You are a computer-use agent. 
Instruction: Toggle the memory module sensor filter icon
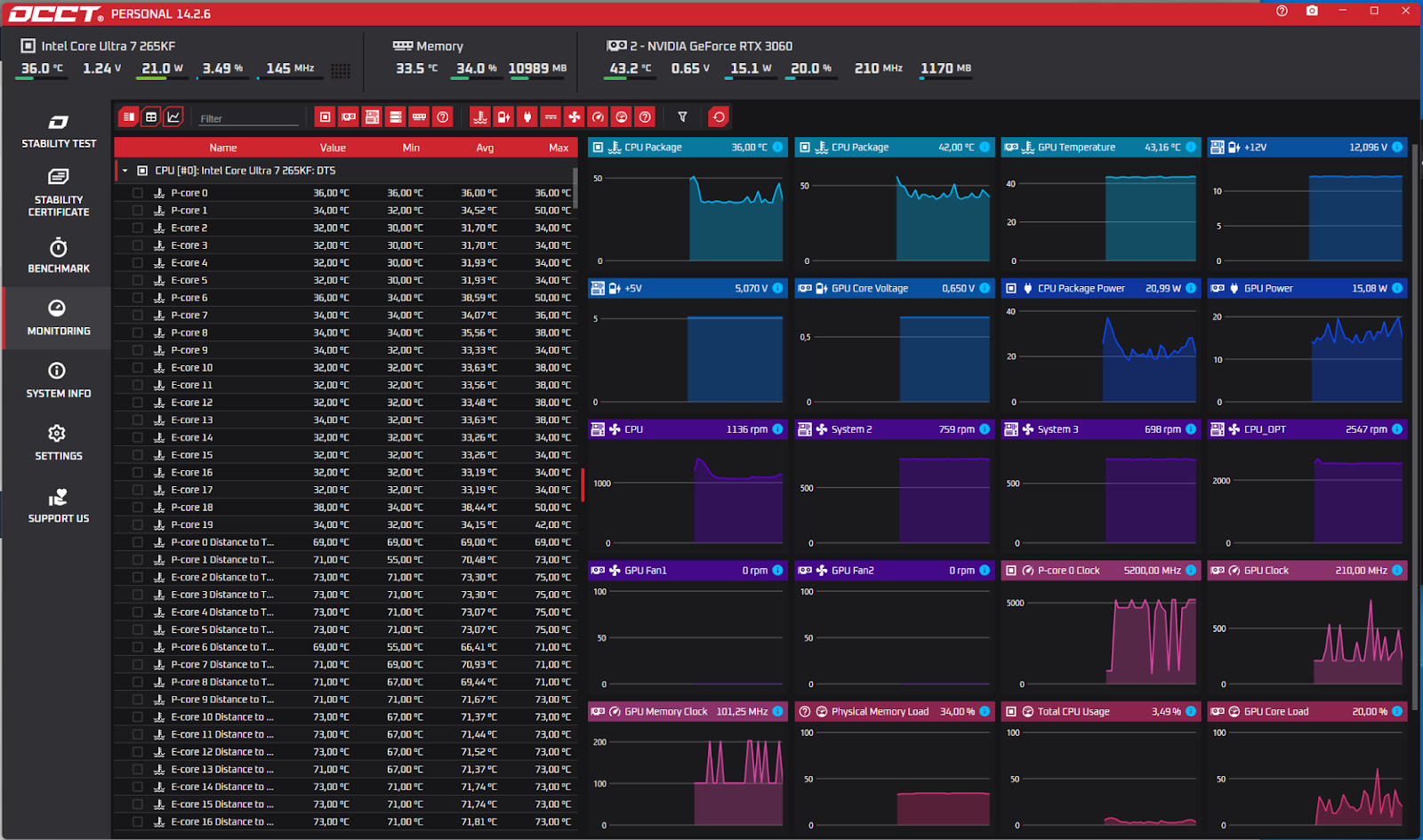pyautogui.click(x=419, y=116)
